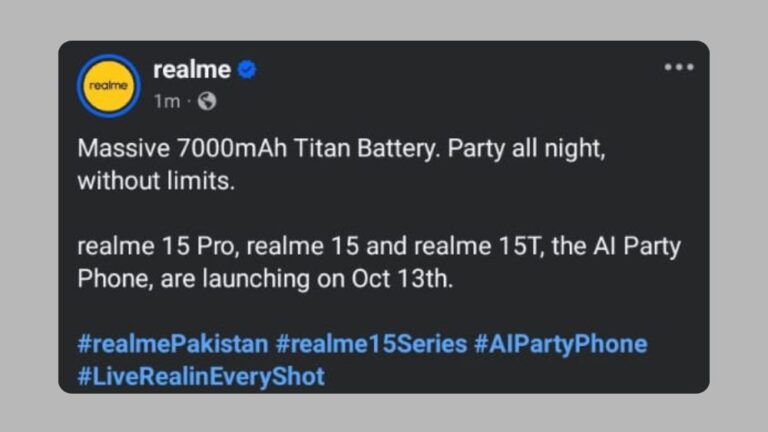Screen dimensions: 768x432
Task: Follow the #AIPartyPhone hashtag link
Action: 560,344
